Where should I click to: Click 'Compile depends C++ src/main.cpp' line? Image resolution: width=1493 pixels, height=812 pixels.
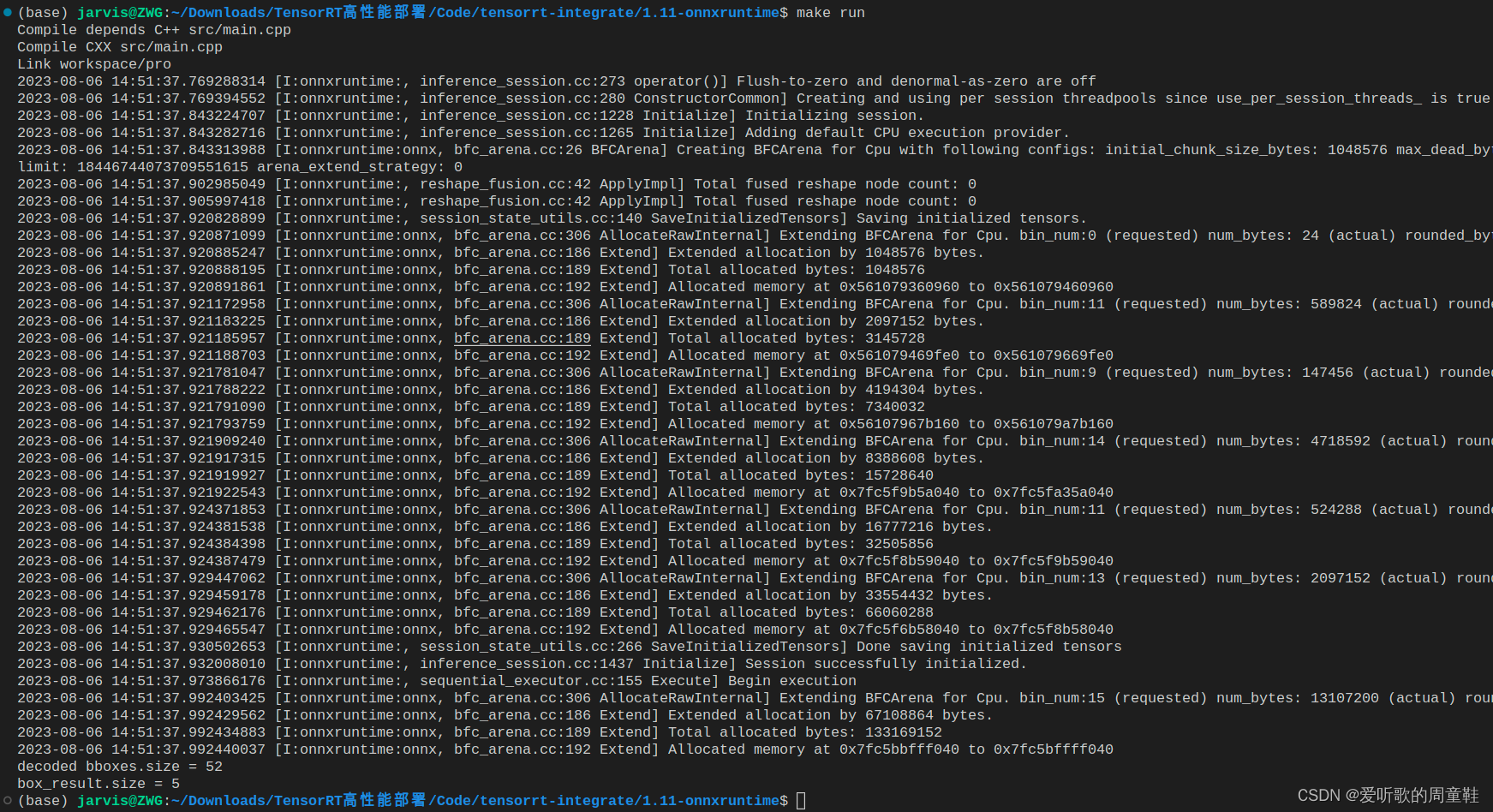pos(154,30)
